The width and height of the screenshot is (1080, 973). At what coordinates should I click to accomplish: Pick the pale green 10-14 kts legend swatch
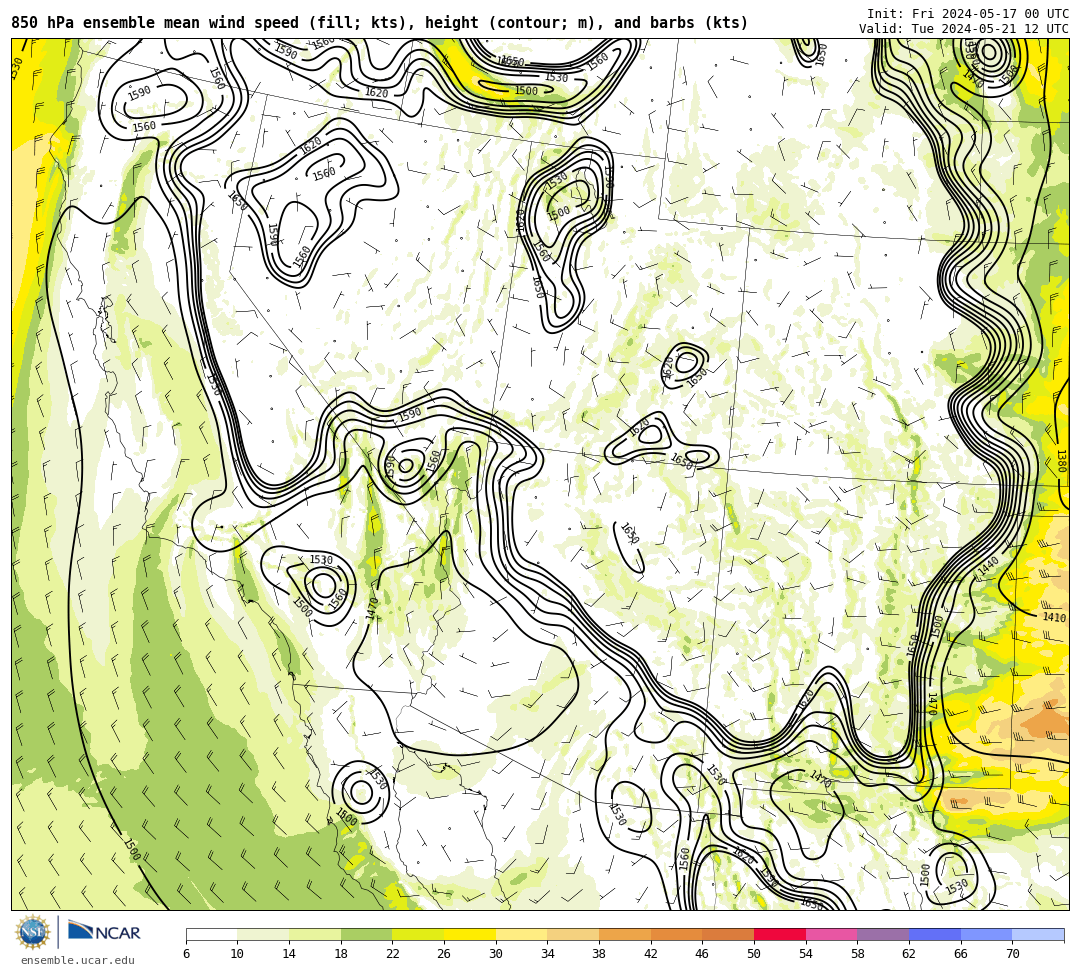(x=263, y=934)
